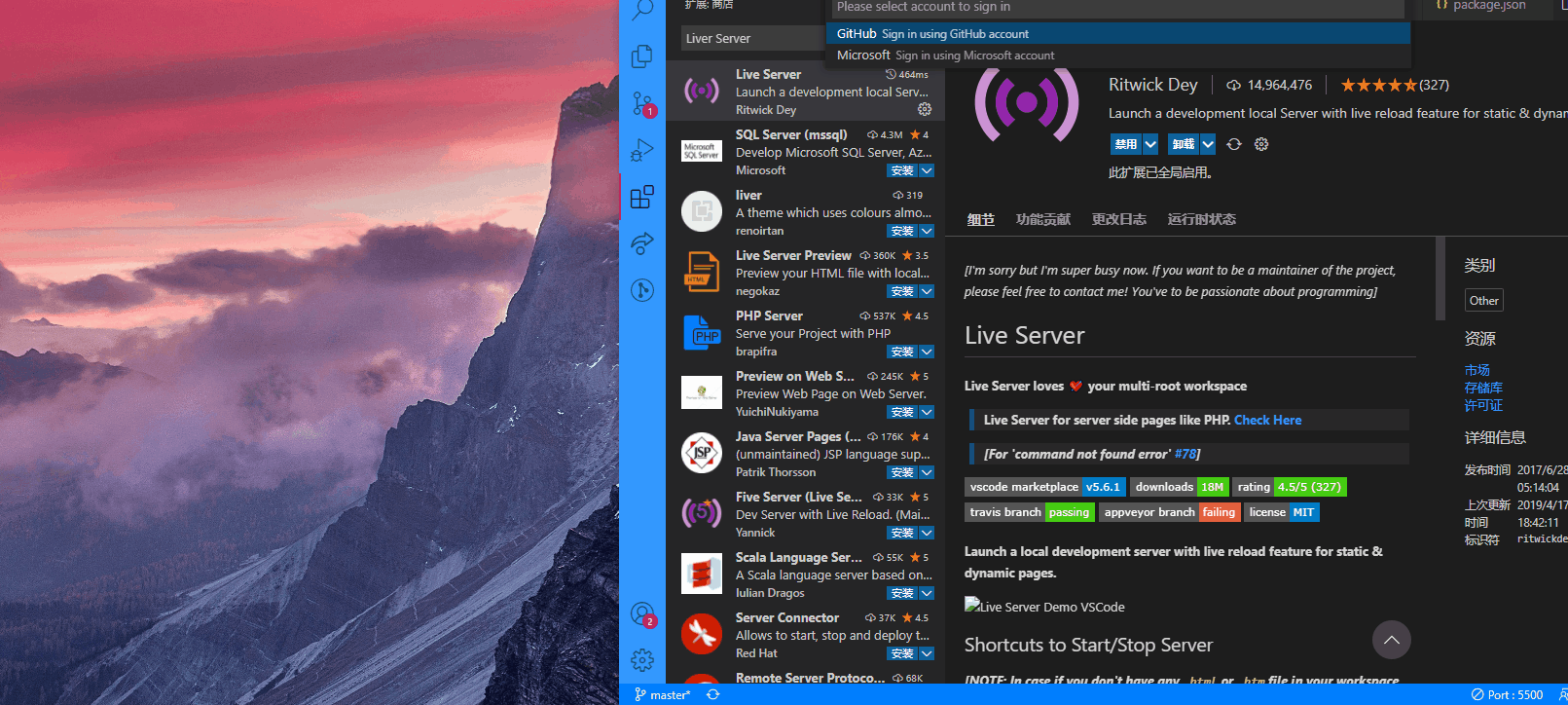The image size is (1568, 705).
Task: Expand install options for Five Server
Action: click(927, 533)
